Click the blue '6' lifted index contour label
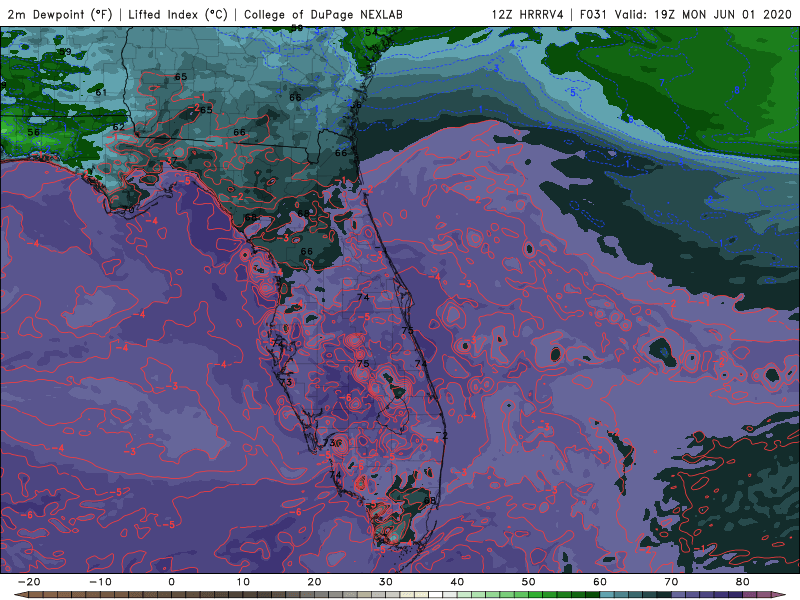This screenshot has height=600, width=800. 631,119
